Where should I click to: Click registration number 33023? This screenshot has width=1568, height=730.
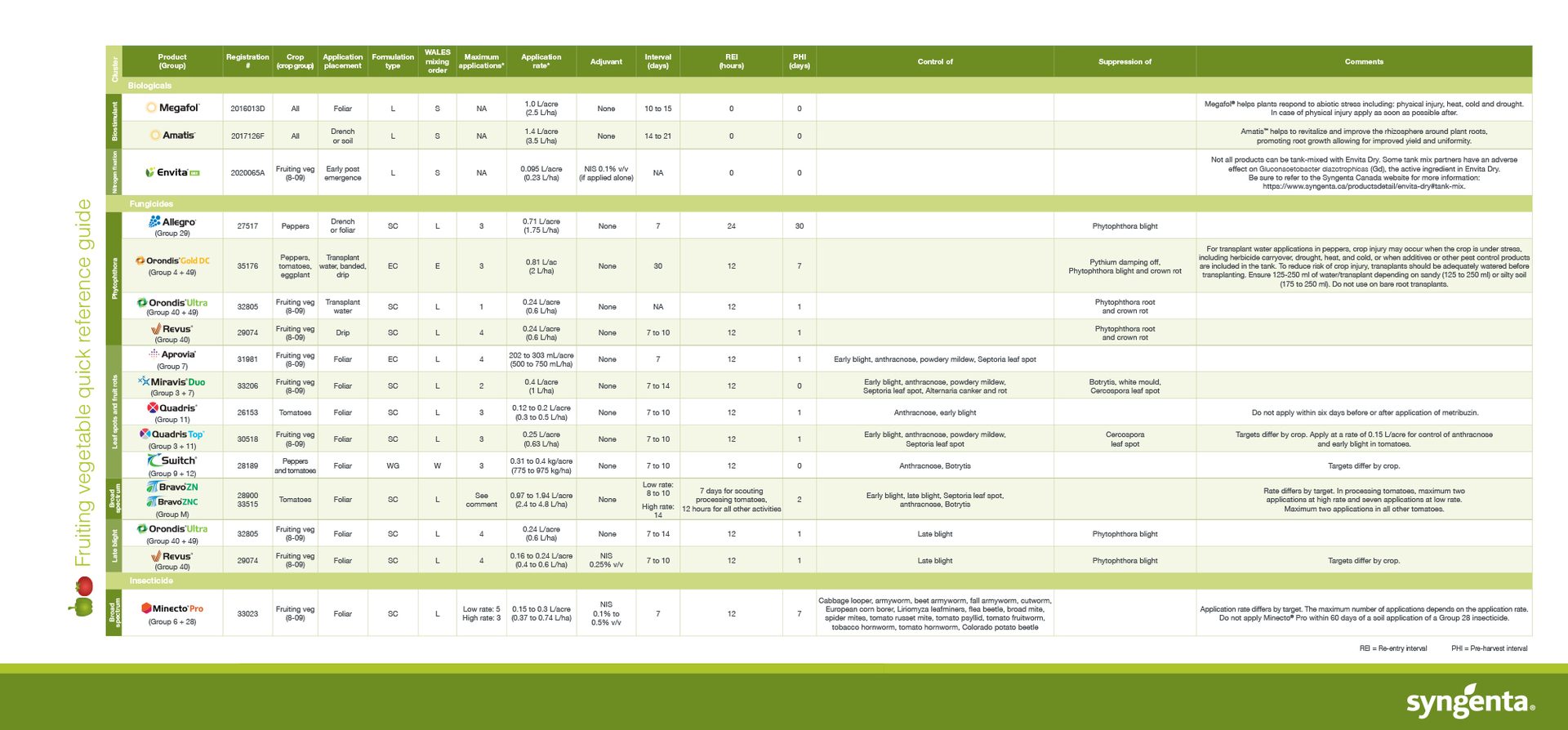click(247, 614)
